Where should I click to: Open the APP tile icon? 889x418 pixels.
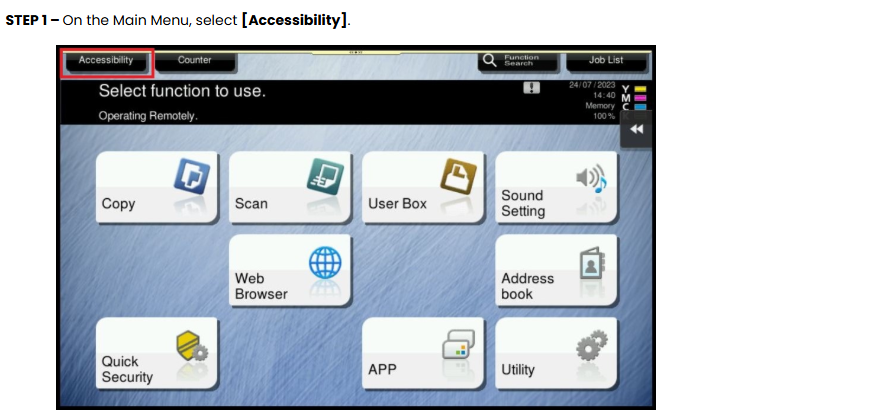[458, 345]
